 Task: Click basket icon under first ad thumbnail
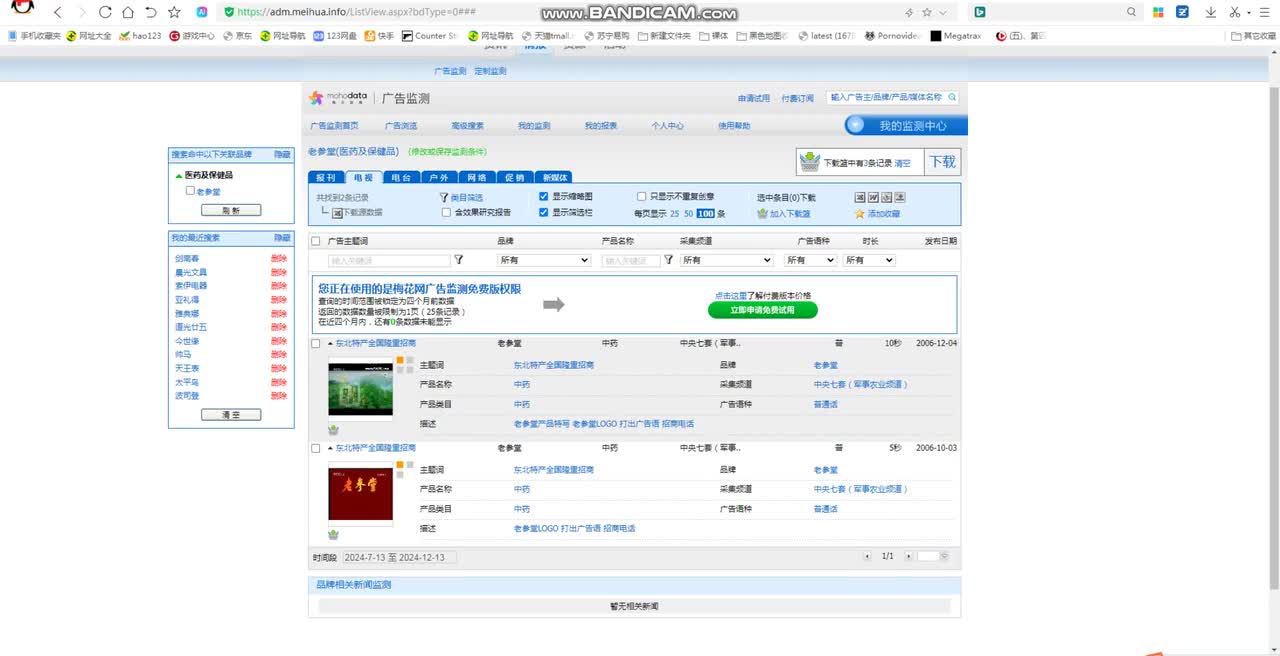333,429
